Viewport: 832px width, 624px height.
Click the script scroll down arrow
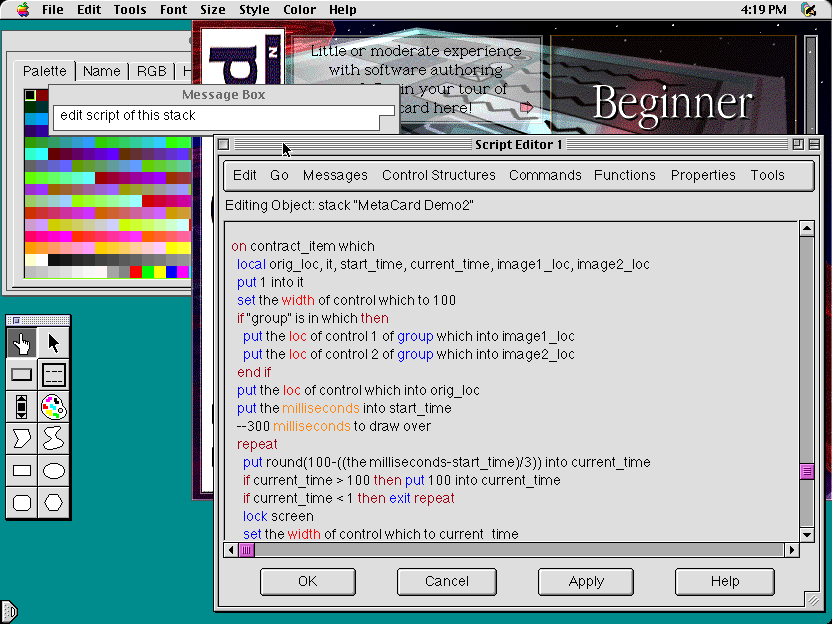(807, 534)
